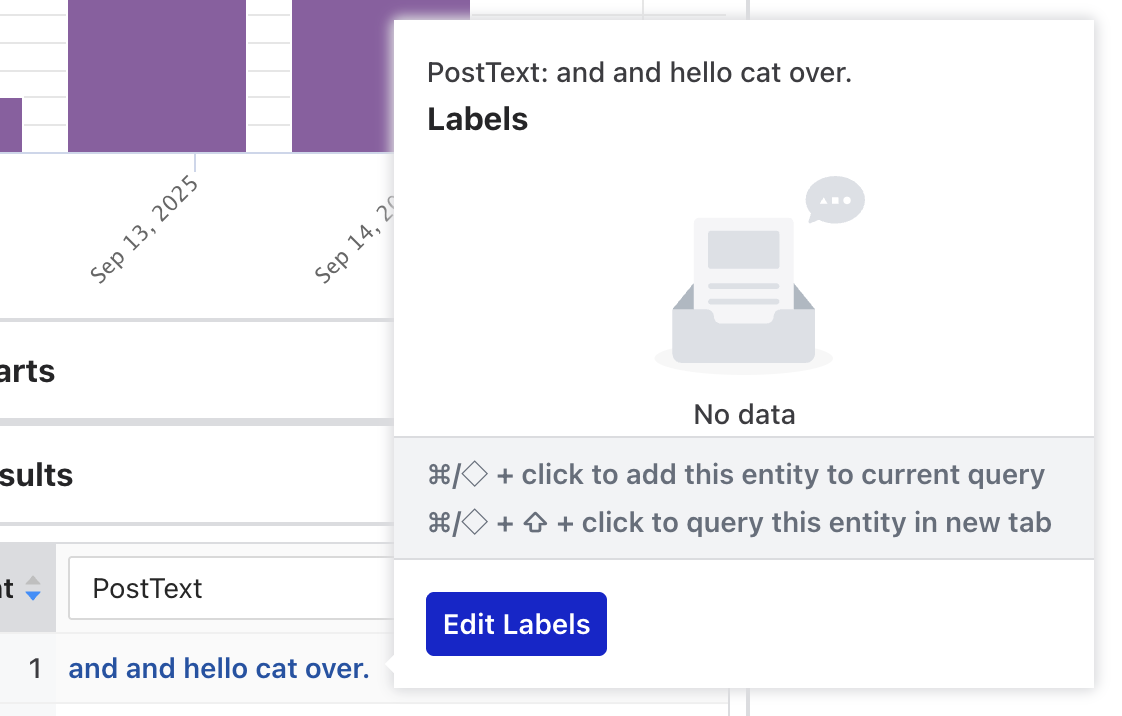
Task: Click the PostText title line in the popup
Action: (x=638, y=72)
